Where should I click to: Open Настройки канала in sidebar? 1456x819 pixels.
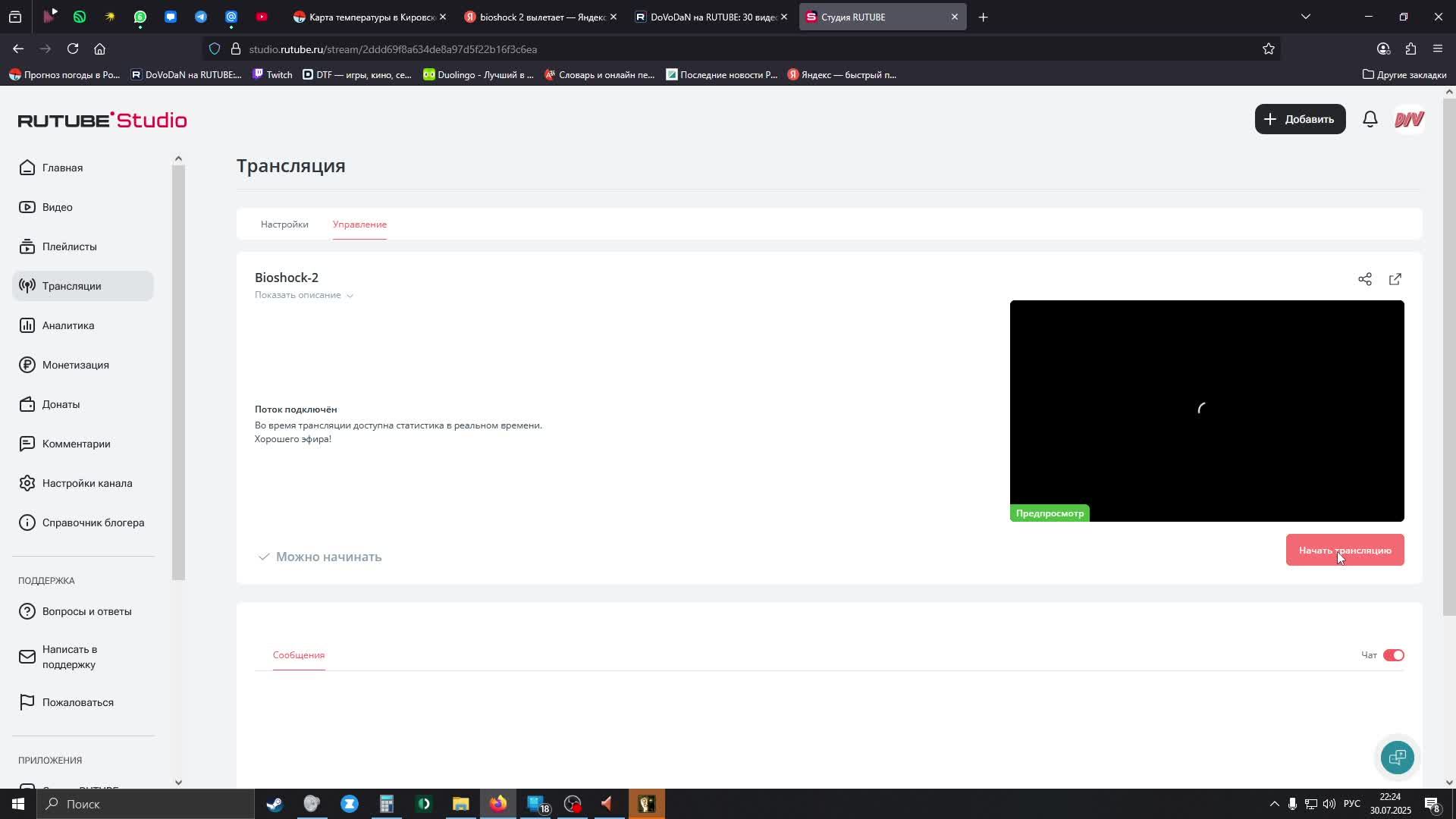tap(86, 483)
